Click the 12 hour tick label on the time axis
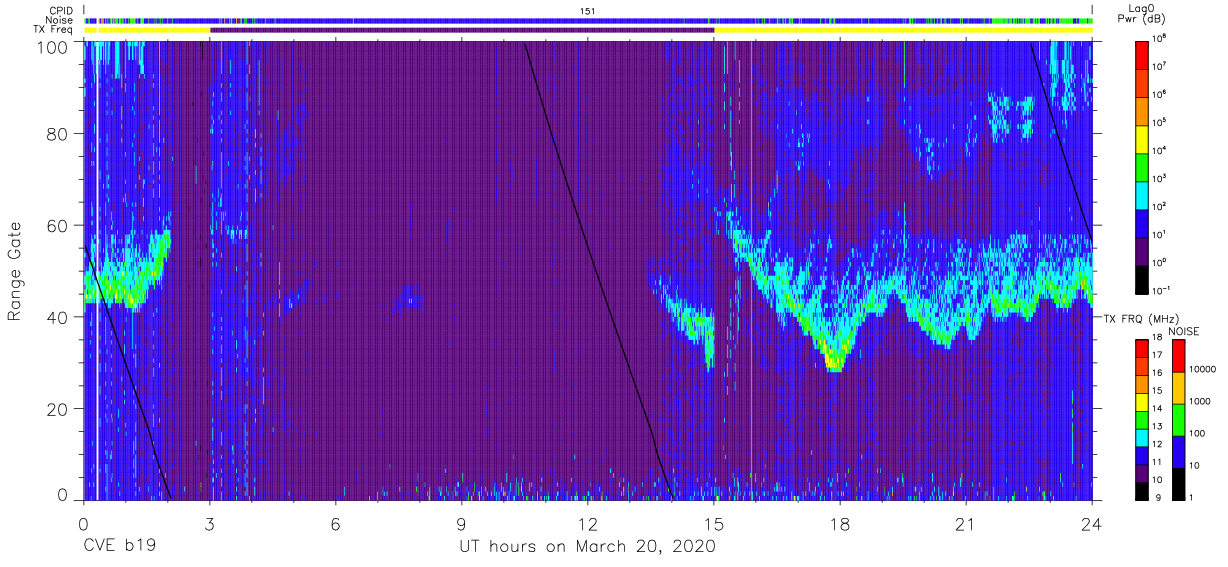Viewport: 1228px width, 567px height. [587, 523]
